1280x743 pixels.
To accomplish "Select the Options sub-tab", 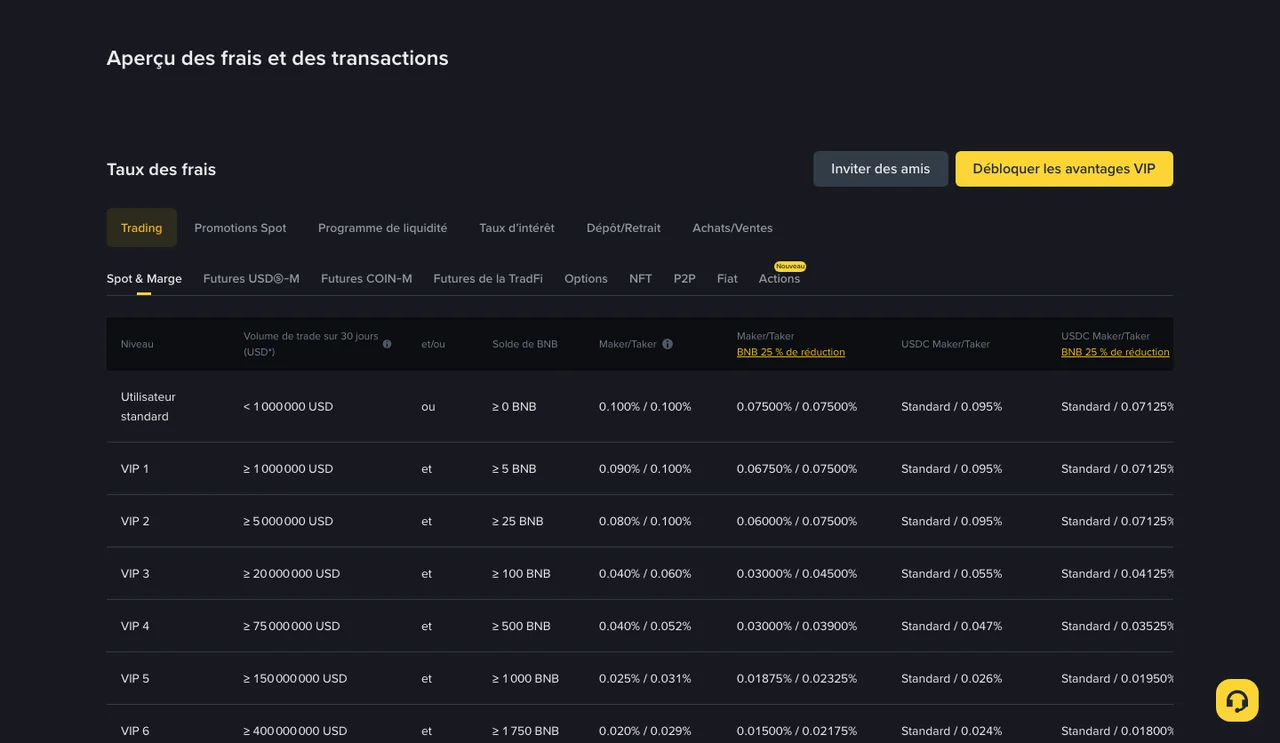I will pos(586,279).
